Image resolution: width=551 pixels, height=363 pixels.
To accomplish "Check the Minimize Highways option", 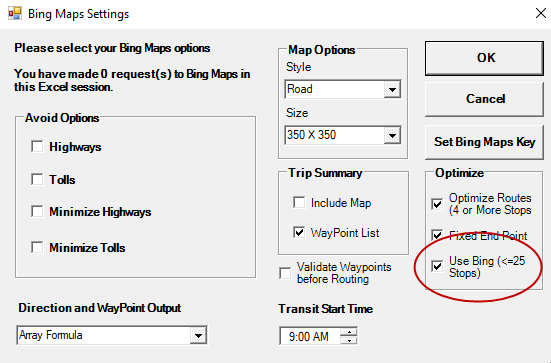I will [37, 212].
